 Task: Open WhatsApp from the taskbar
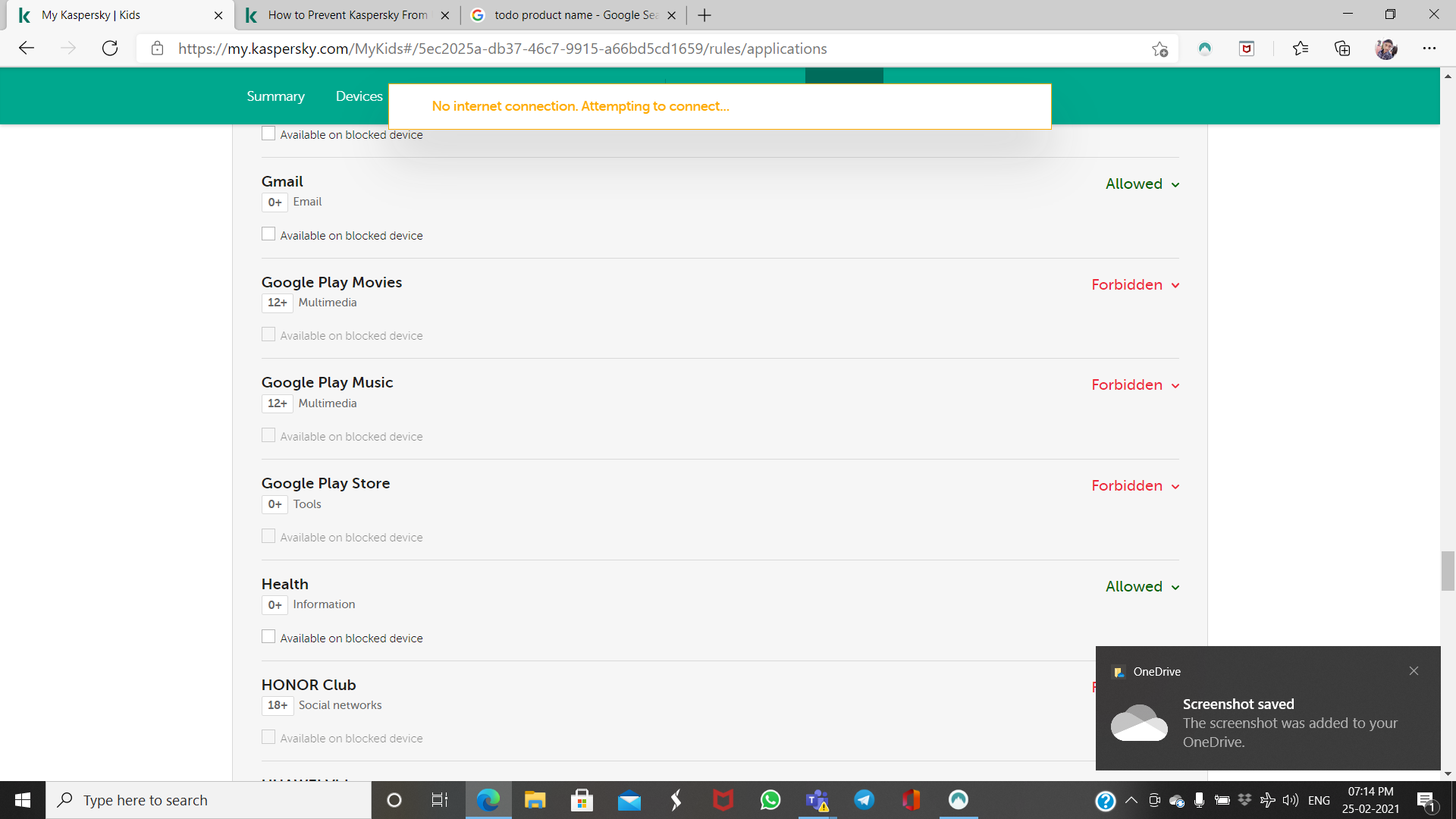[770, 800]
